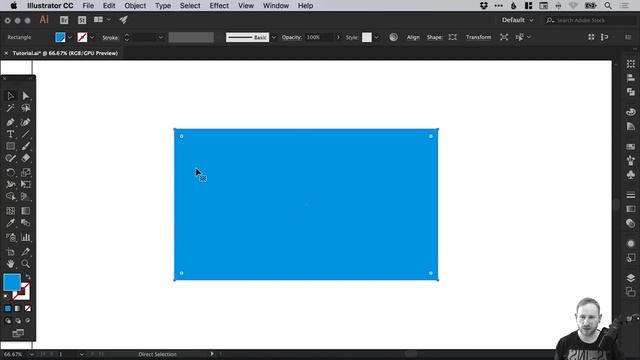The height and width of the screenshot is (360, 640).
Task: Click the Recolor Artwork icon
Action: 393,37
